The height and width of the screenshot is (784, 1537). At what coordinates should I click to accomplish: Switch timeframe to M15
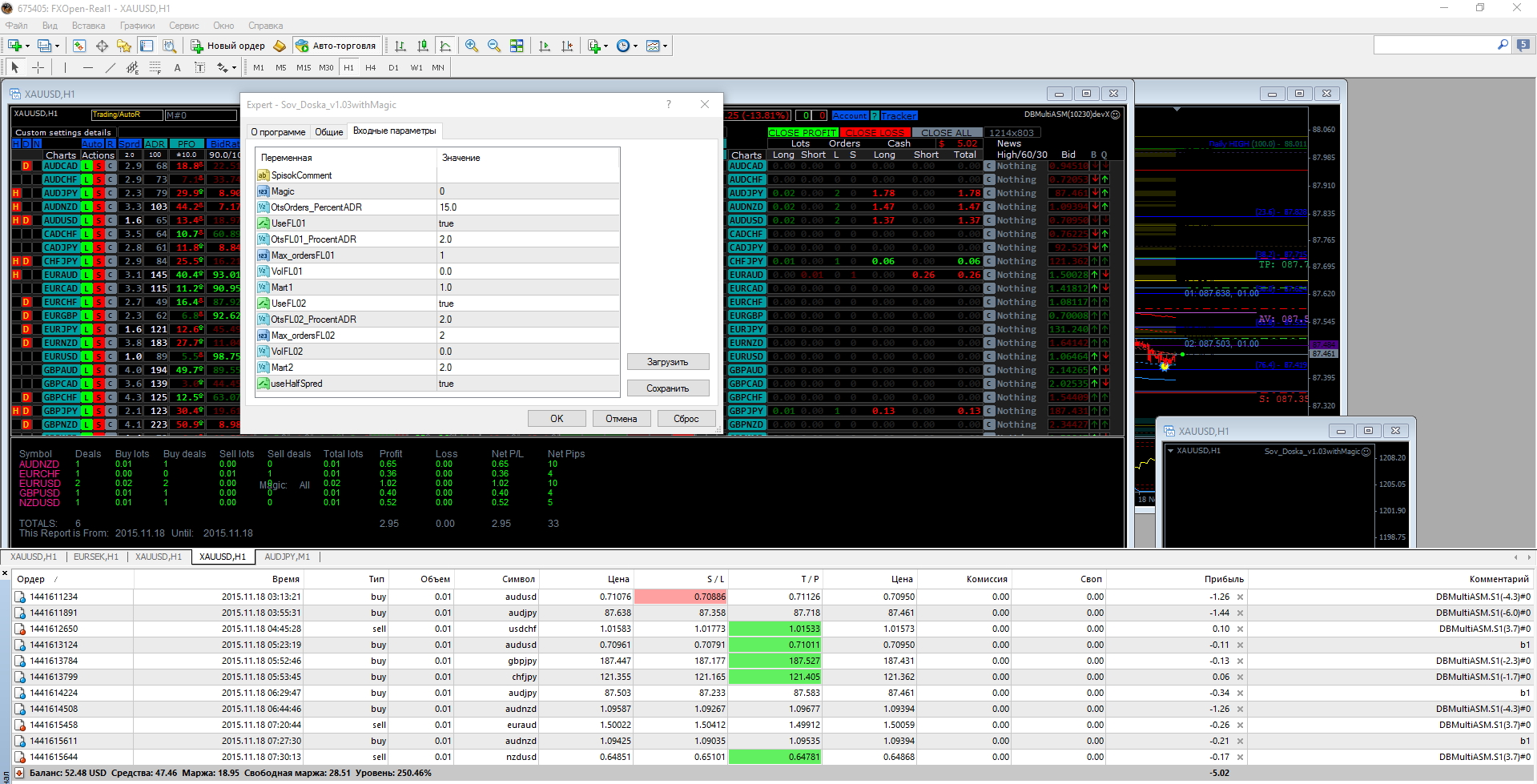304,67
